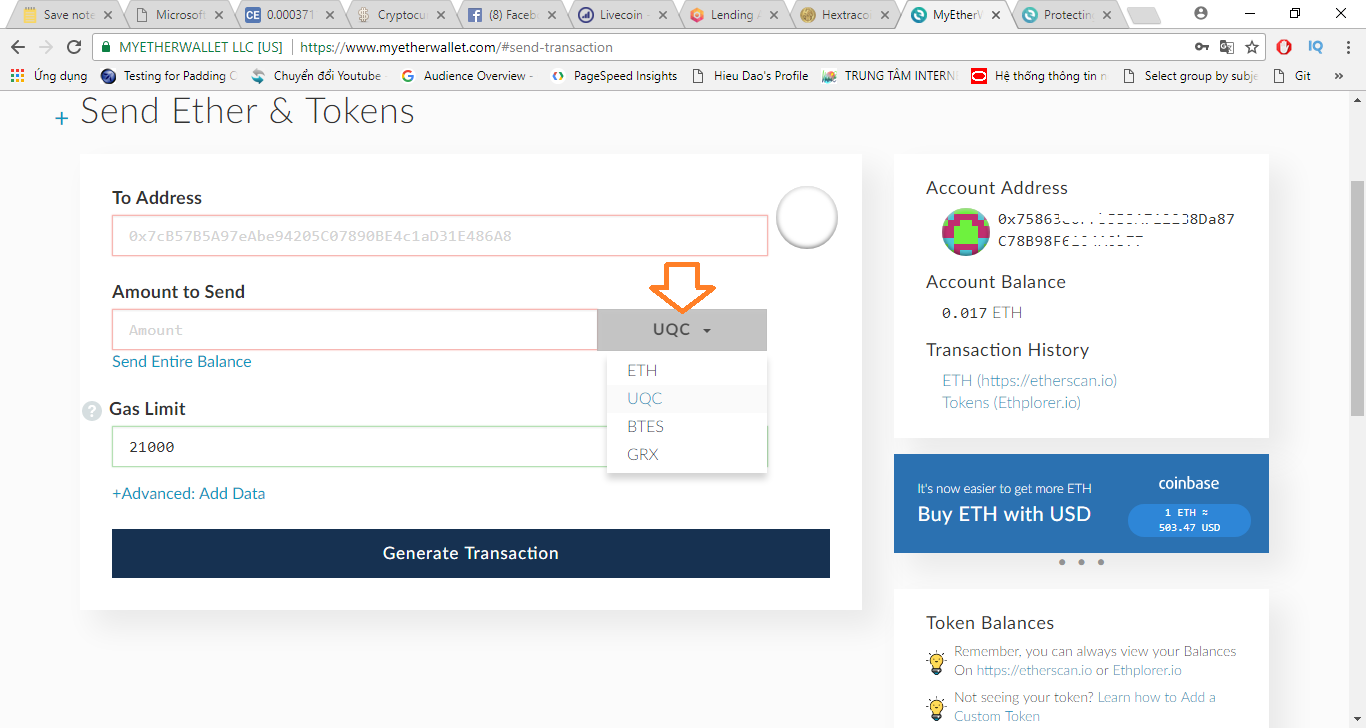Reload the page with the refresh icon
1366x728 pixels.
click(73, 47)
